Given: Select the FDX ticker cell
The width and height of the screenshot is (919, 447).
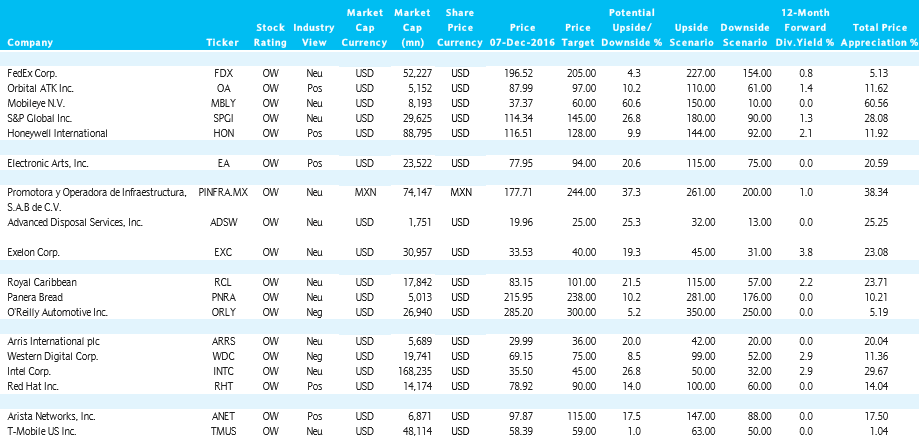Looking at the screenshot, I should coord(223,73).
